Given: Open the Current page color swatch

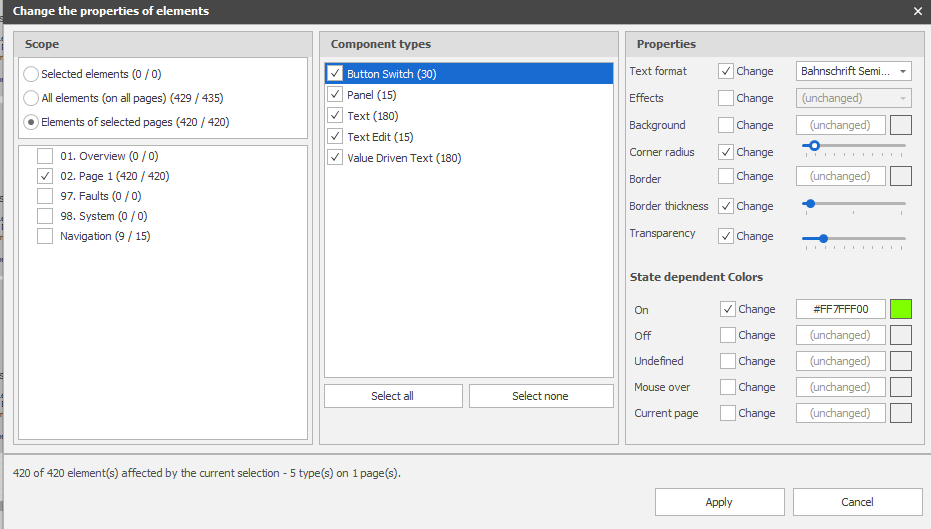Looking at the screenshot, I should tap(901, 413).
